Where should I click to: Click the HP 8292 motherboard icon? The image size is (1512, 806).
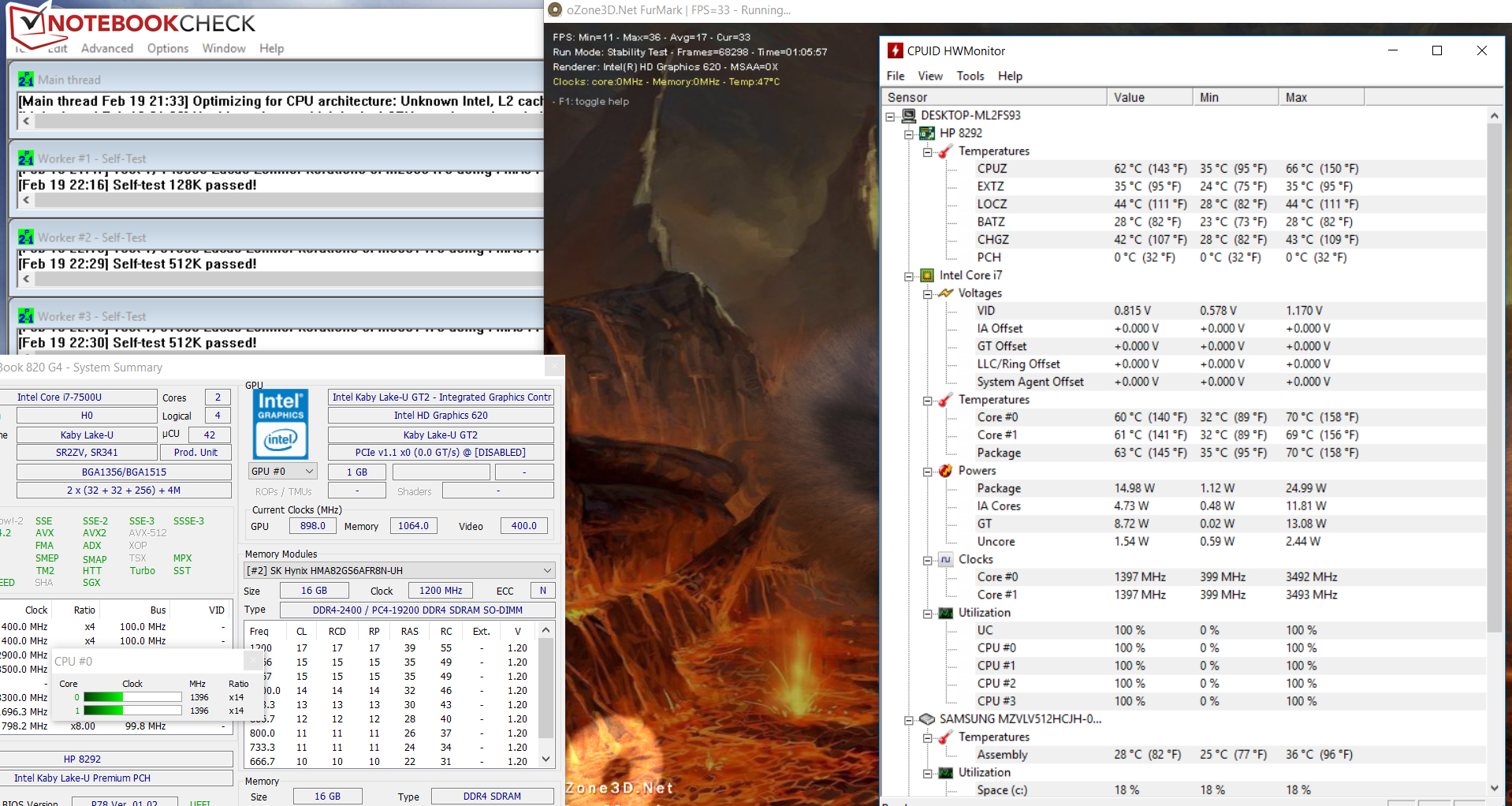[928, 133]
